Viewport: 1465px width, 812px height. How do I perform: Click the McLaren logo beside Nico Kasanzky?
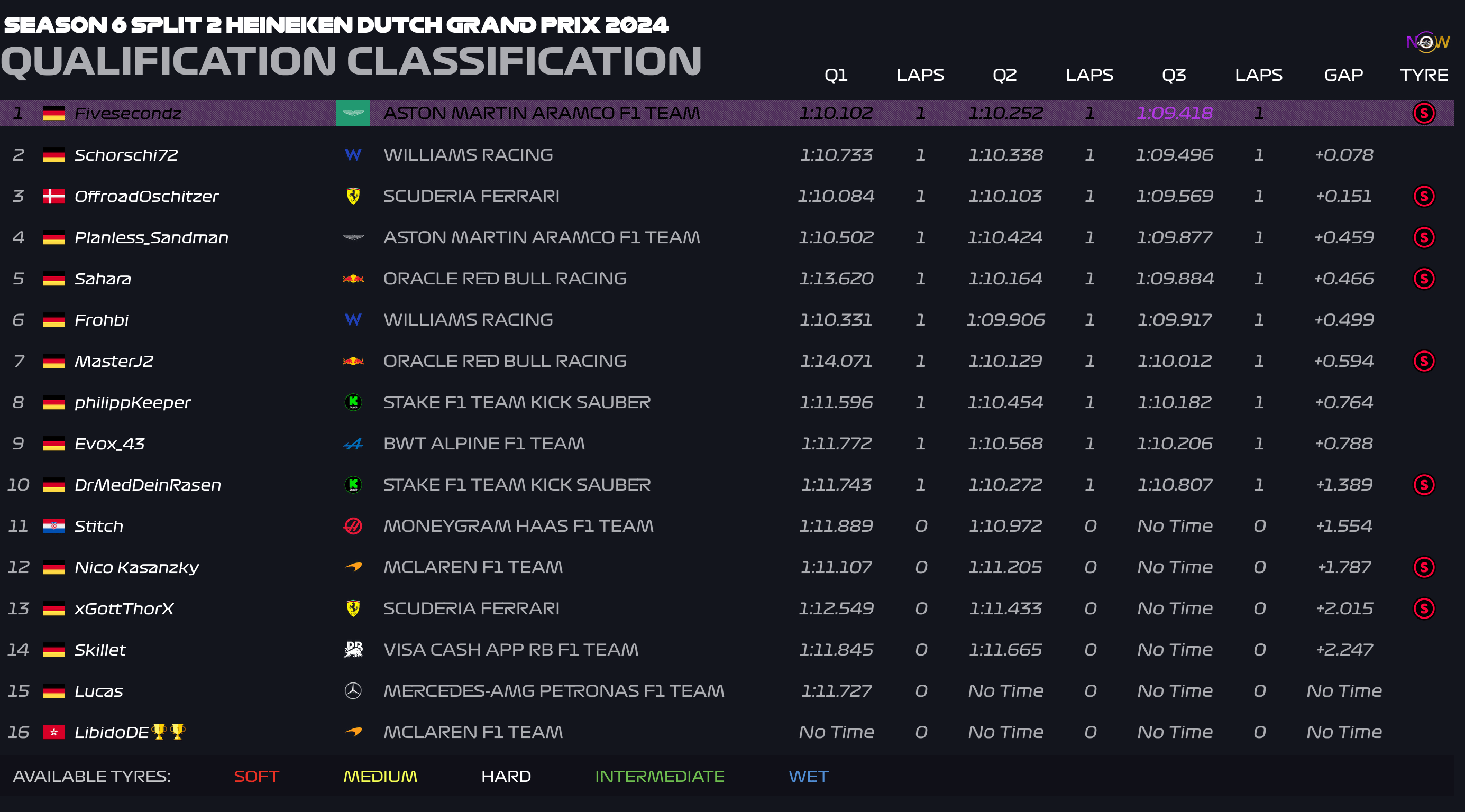[x=353, y=567]
